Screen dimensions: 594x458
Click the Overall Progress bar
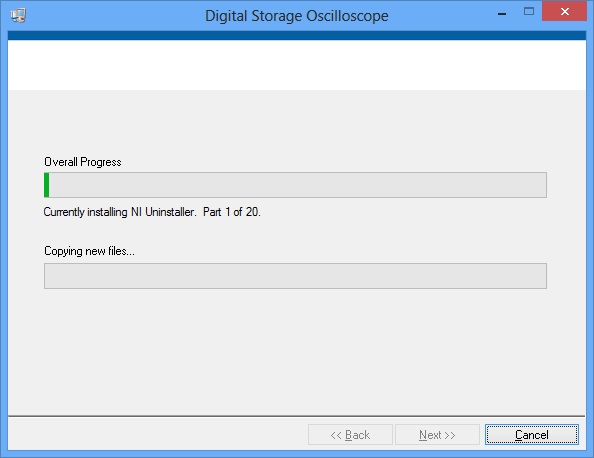[295, 185]
